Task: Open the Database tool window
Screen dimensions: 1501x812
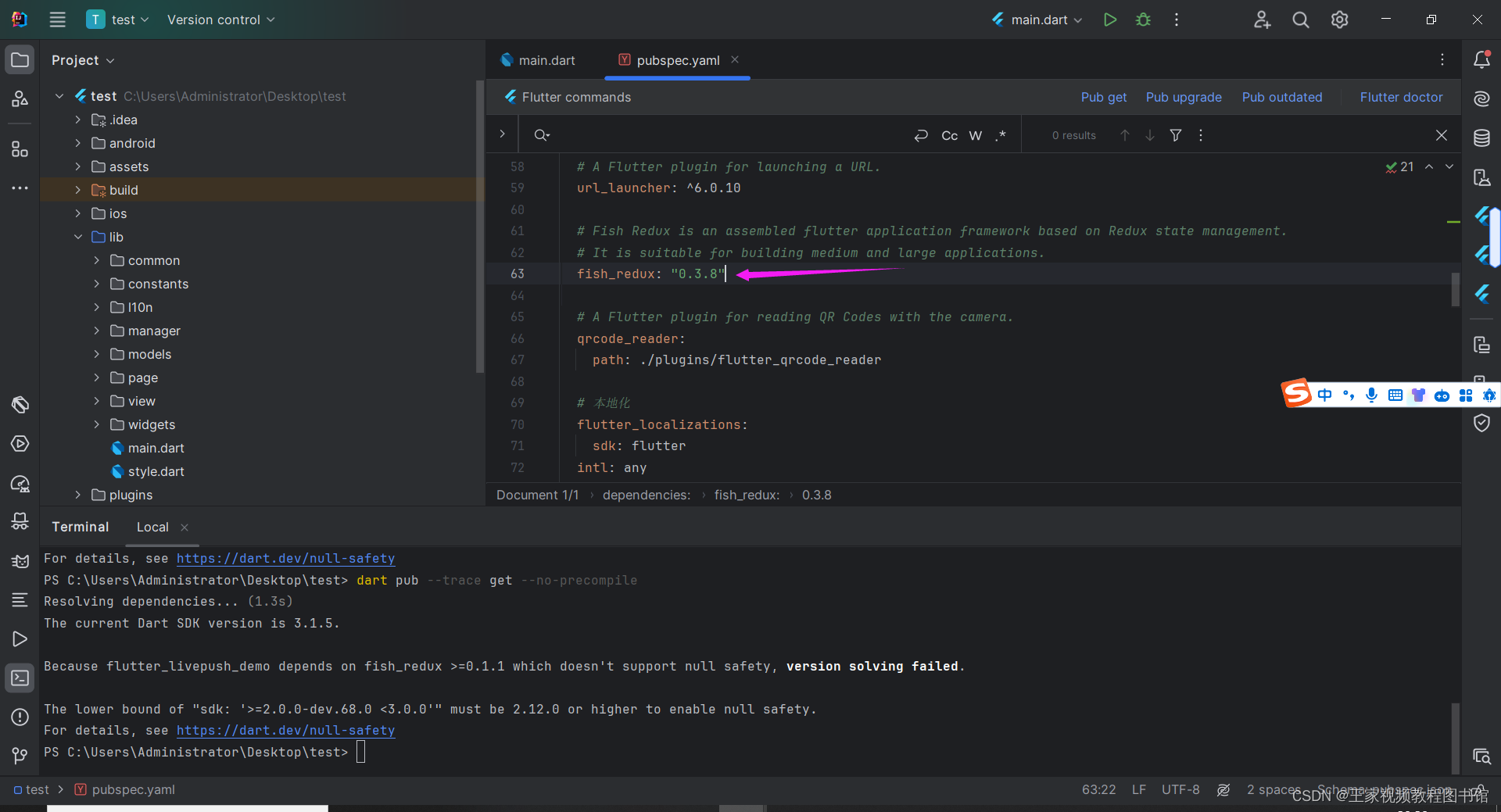Action: click(x=1482, y=138)
